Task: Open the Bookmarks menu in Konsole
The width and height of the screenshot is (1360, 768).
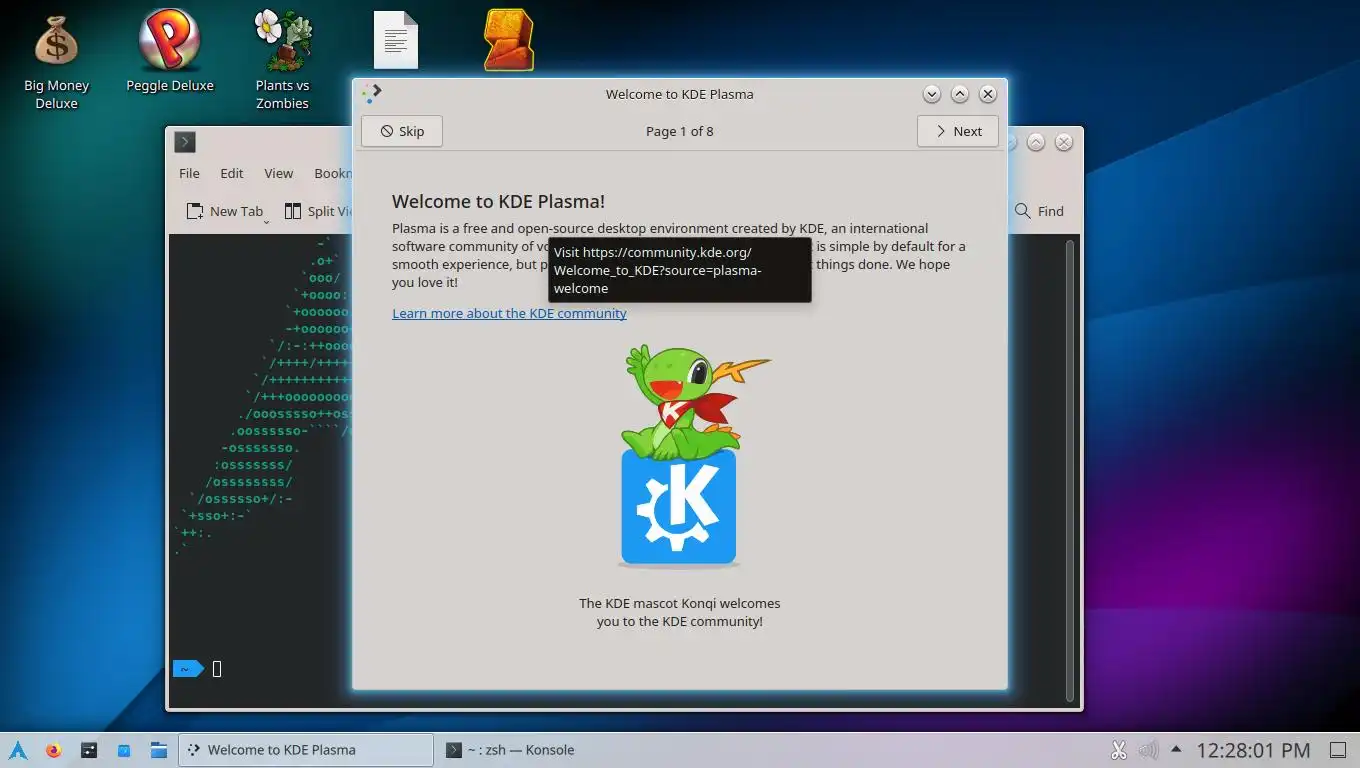Action: pyautogui.click(x=332, y=173)
